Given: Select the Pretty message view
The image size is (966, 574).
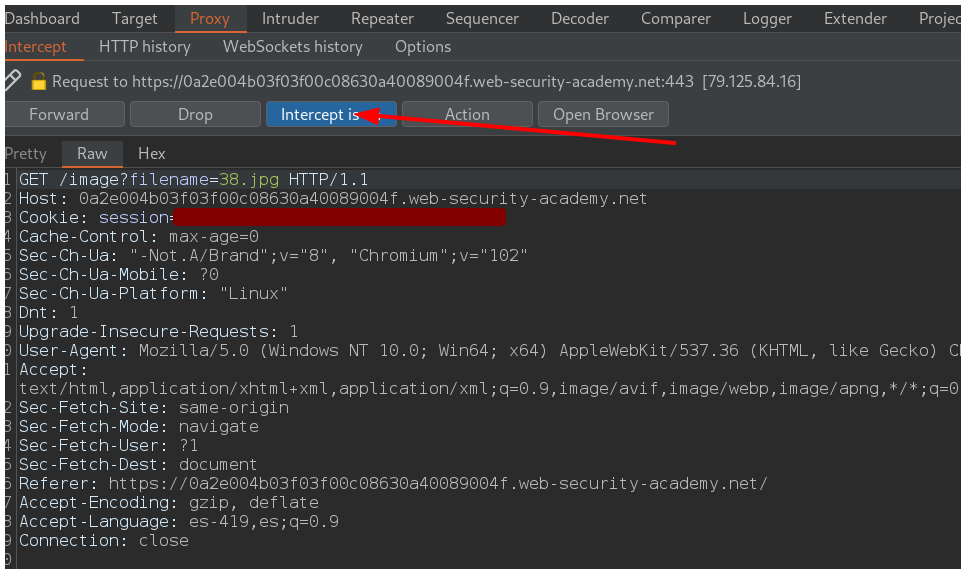Looking at the screenshot, I should point(25,153).
